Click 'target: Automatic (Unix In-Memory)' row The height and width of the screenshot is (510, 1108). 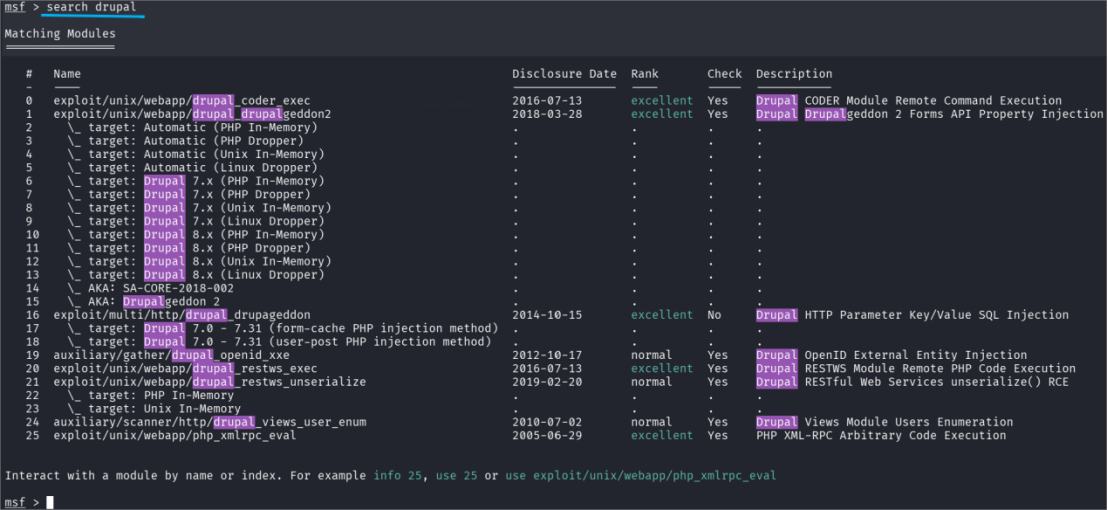point(196,155)
